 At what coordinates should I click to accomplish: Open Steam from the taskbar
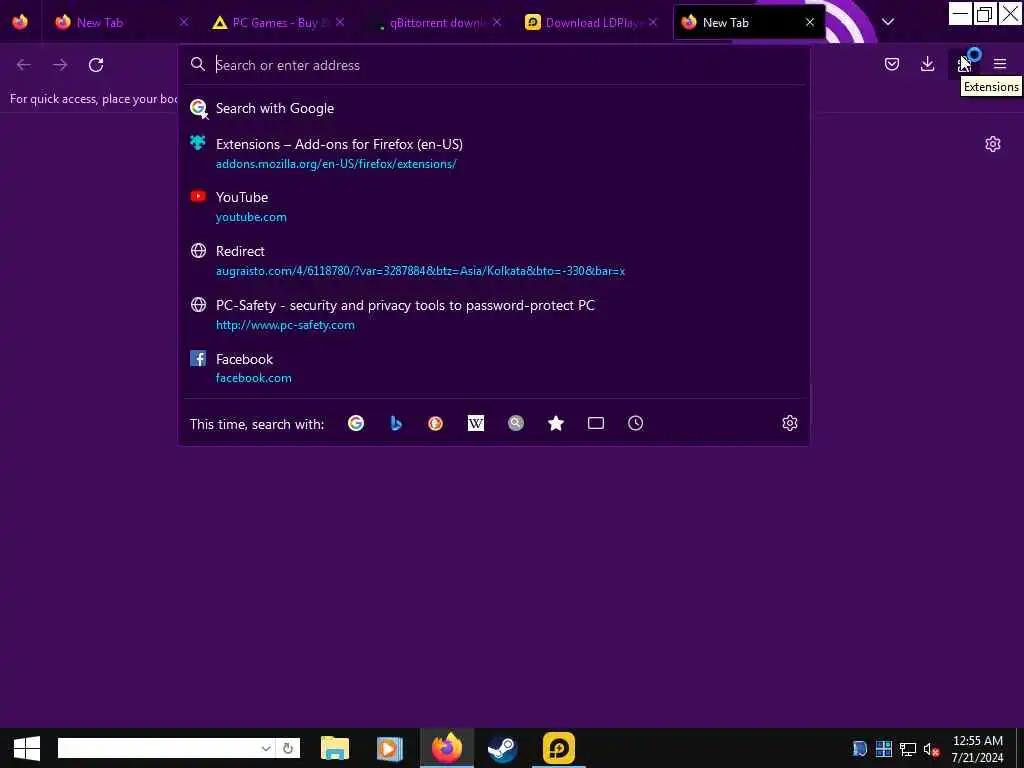[x=502, y=748]
